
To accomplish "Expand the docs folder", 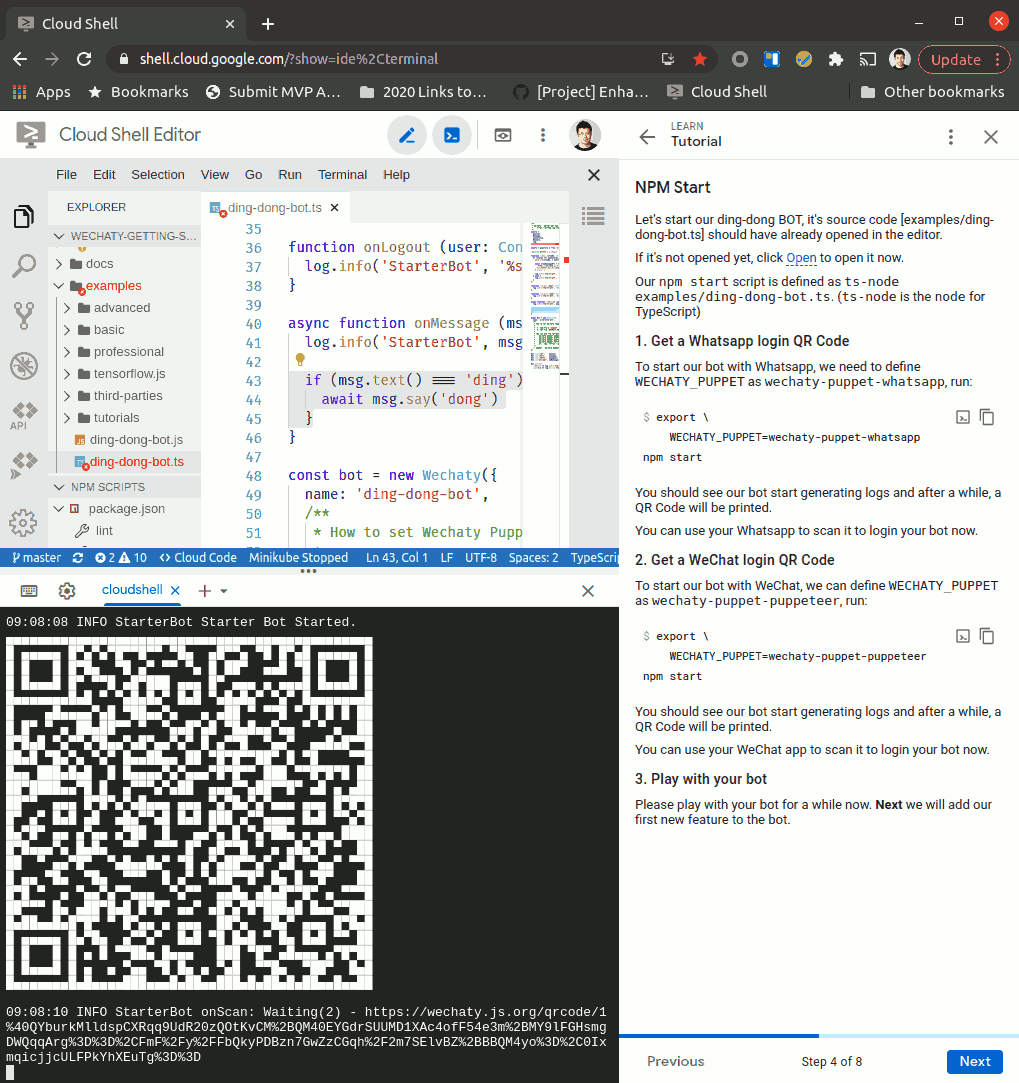I will pos(59,264).
